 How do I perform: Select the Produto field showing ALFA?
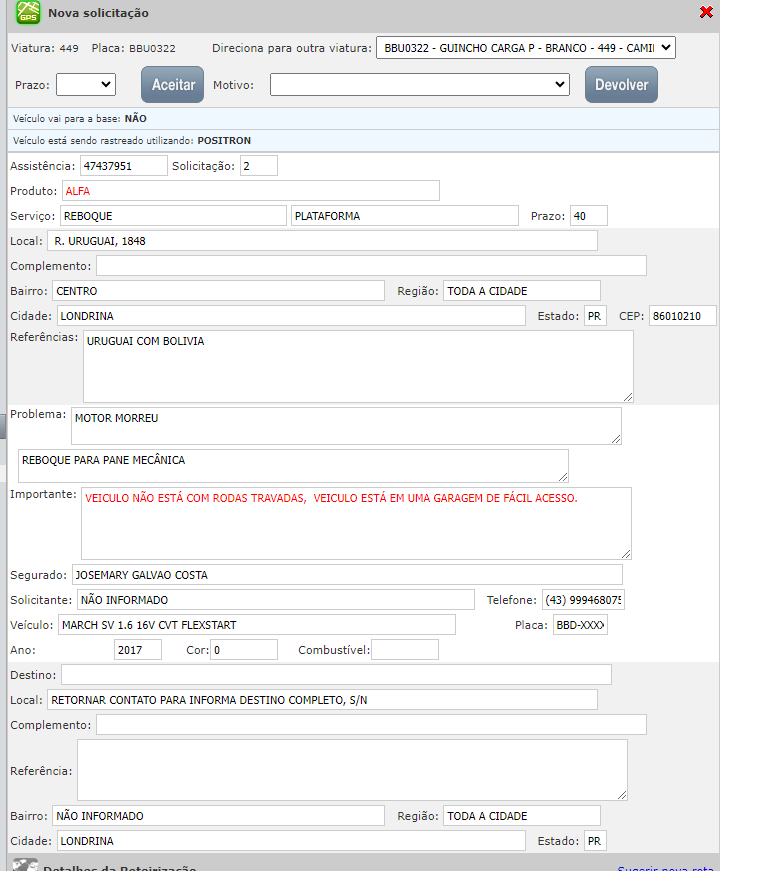[250, 191]
